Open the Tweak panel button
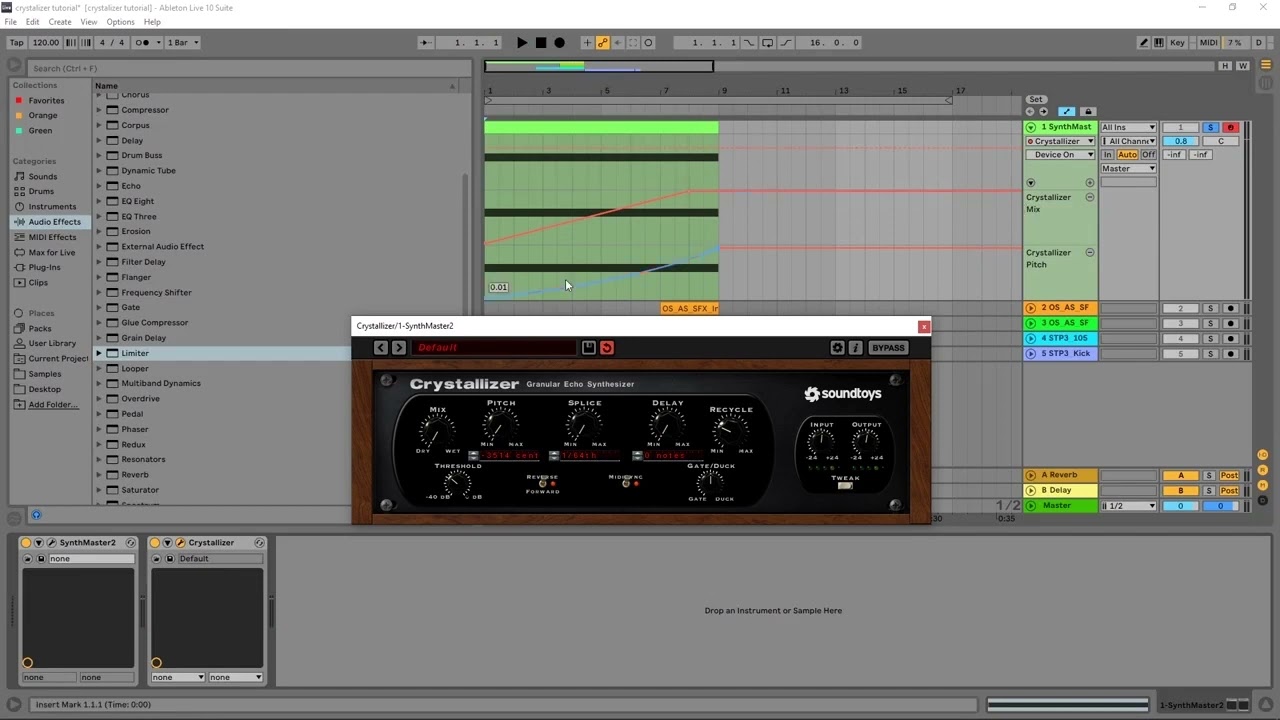 (x=845, y=486)
